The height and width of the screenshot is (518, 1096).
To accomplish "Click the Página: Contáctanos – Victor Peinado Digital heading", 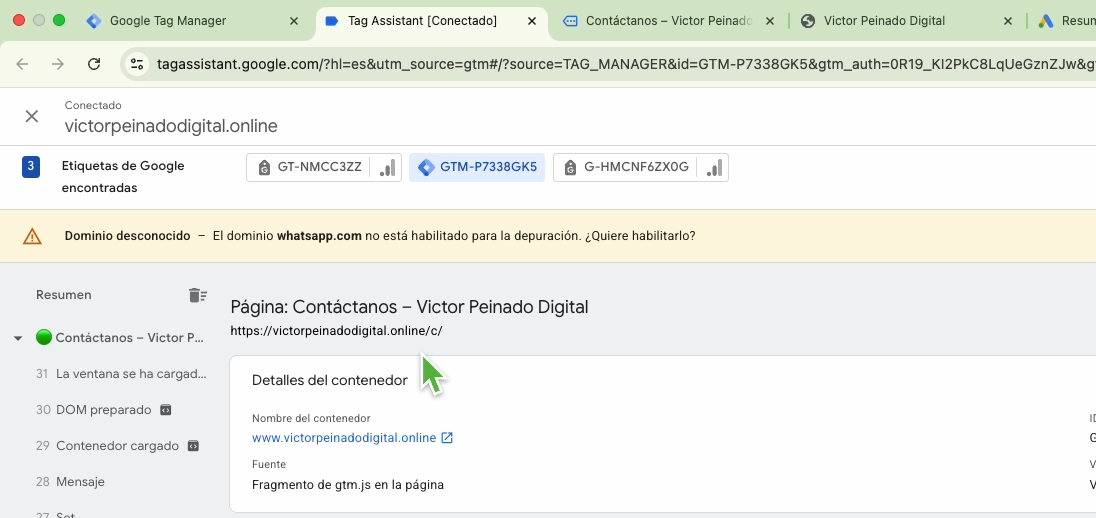I will click(x=410, y=307).
